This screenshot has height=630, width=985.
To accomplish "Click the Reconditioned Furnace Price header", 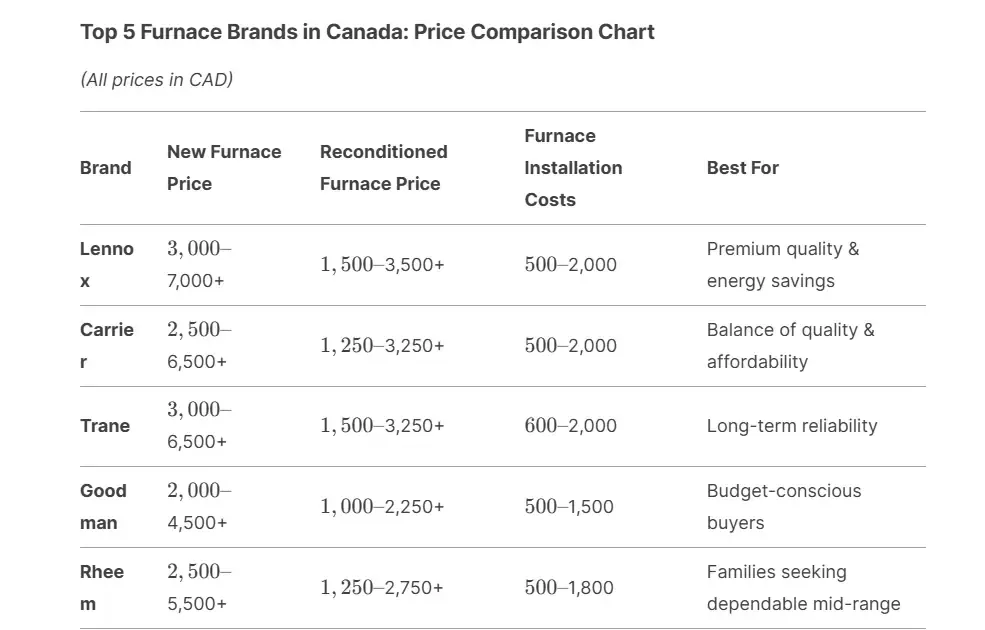I will pos(383,168).
